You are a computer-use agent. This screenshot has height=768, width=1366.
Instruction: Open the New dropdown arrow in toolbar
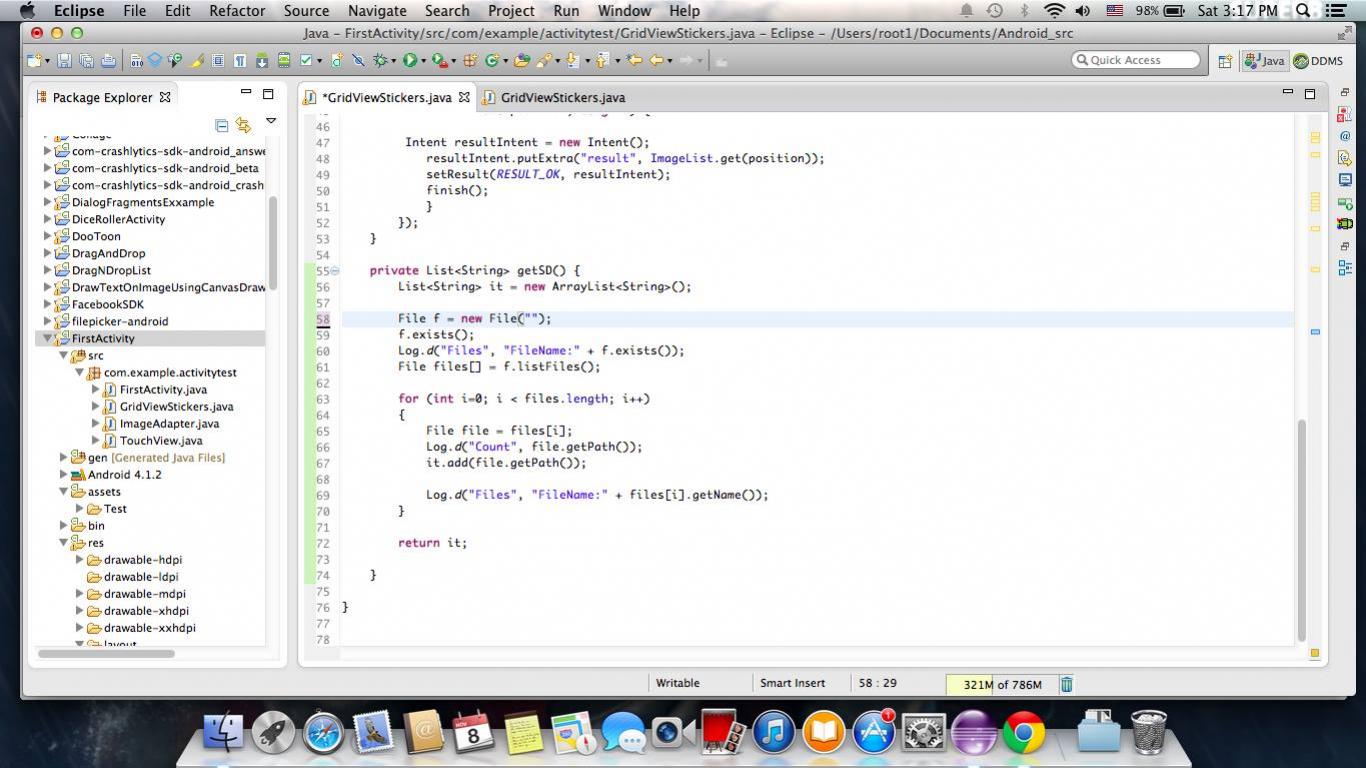pos(47,61)
